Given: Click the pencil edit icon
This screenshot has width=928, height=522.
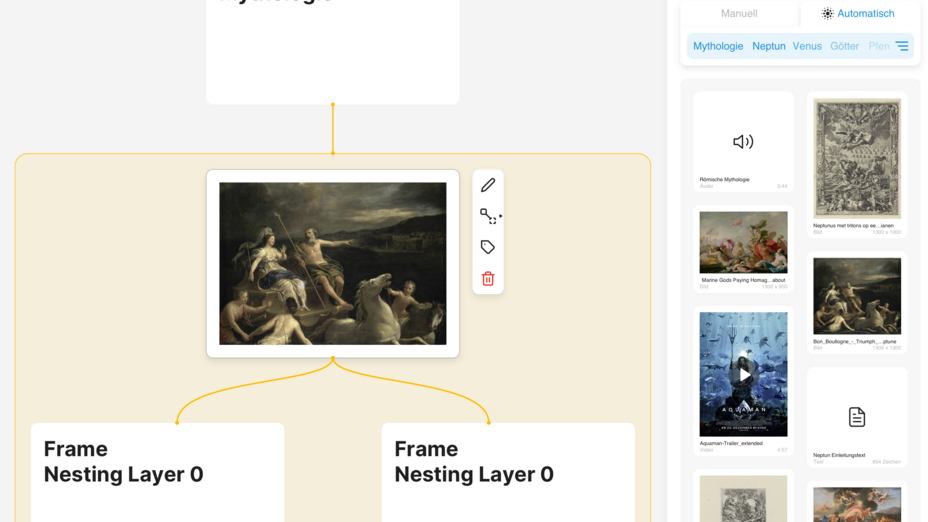Looking at the screenshot, I should pyautogui.click(x=488, y=185).
